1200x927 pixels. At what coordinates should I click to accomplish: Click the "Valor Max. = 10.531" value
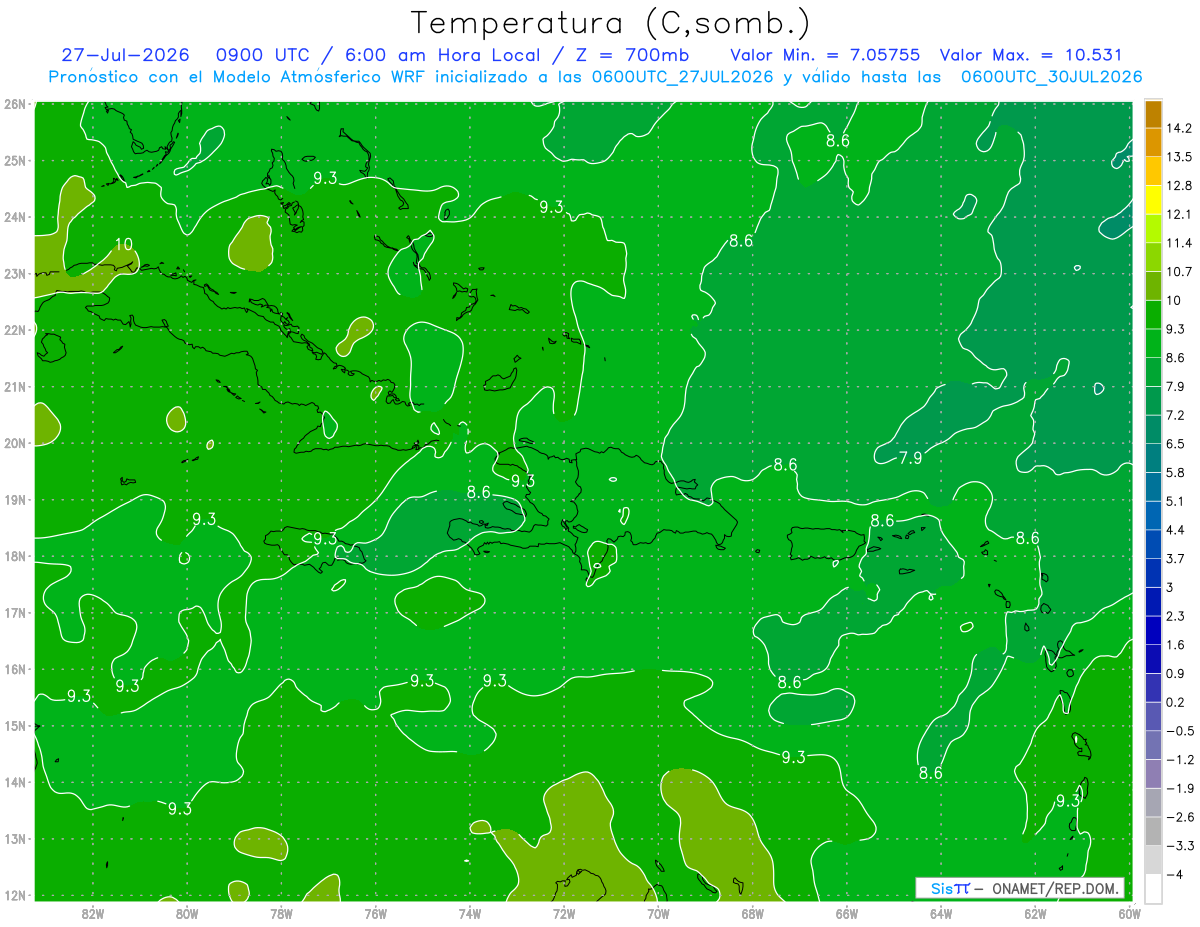[1032, 55]
